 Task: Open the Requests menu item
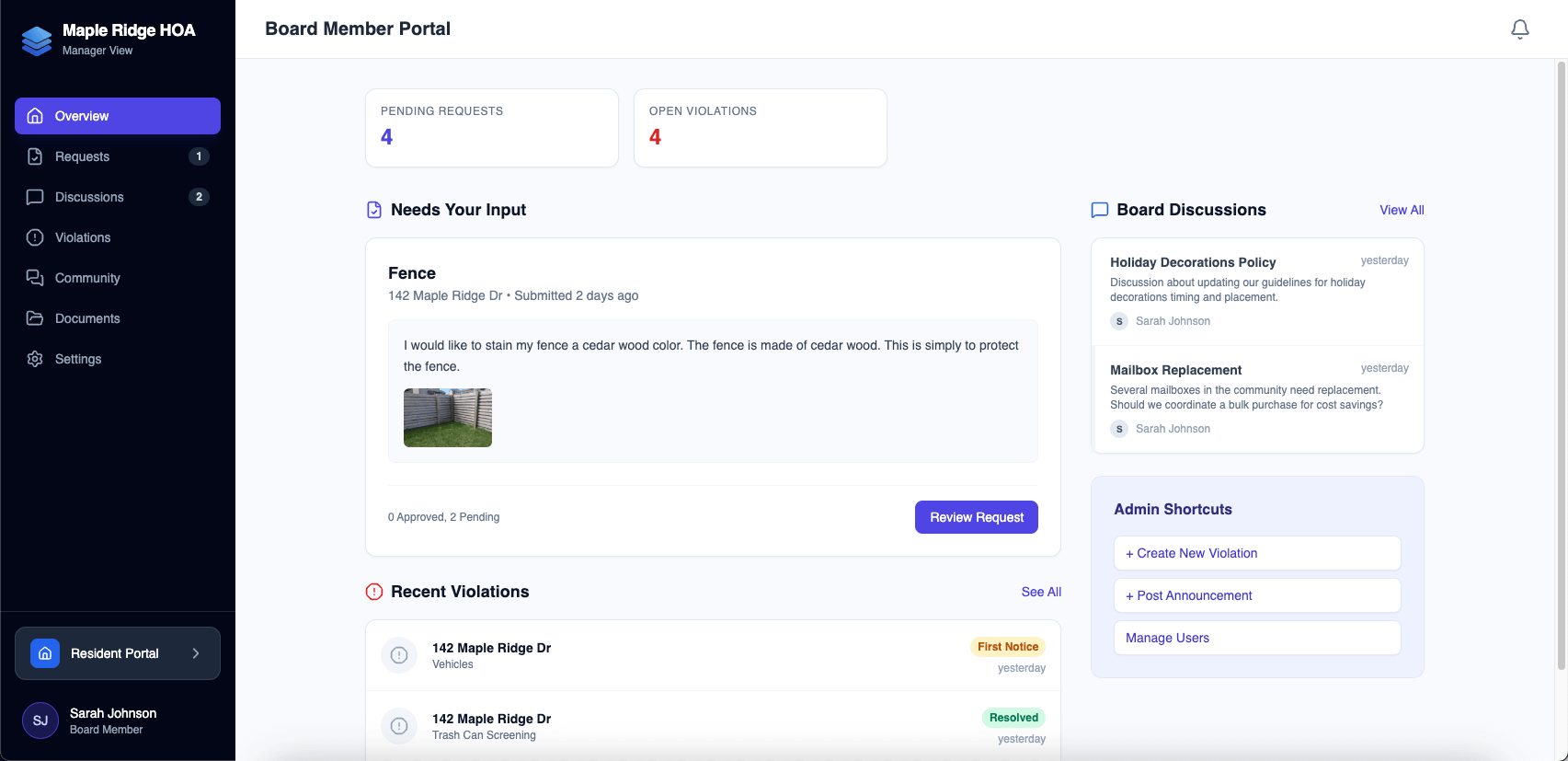(x=118, y=156)
